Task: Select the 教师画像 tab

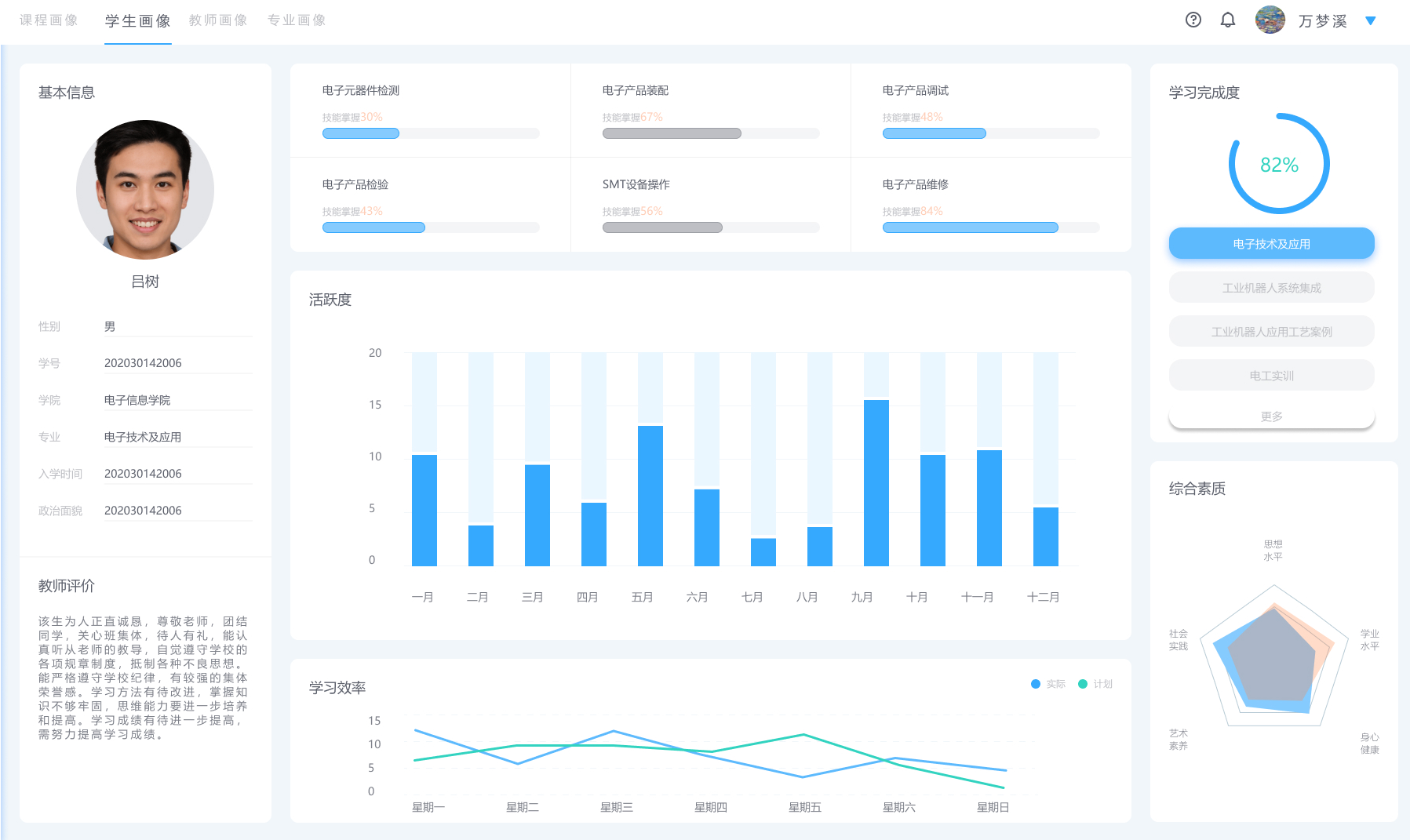Action: pyautogui.click(x=218, y=20)
